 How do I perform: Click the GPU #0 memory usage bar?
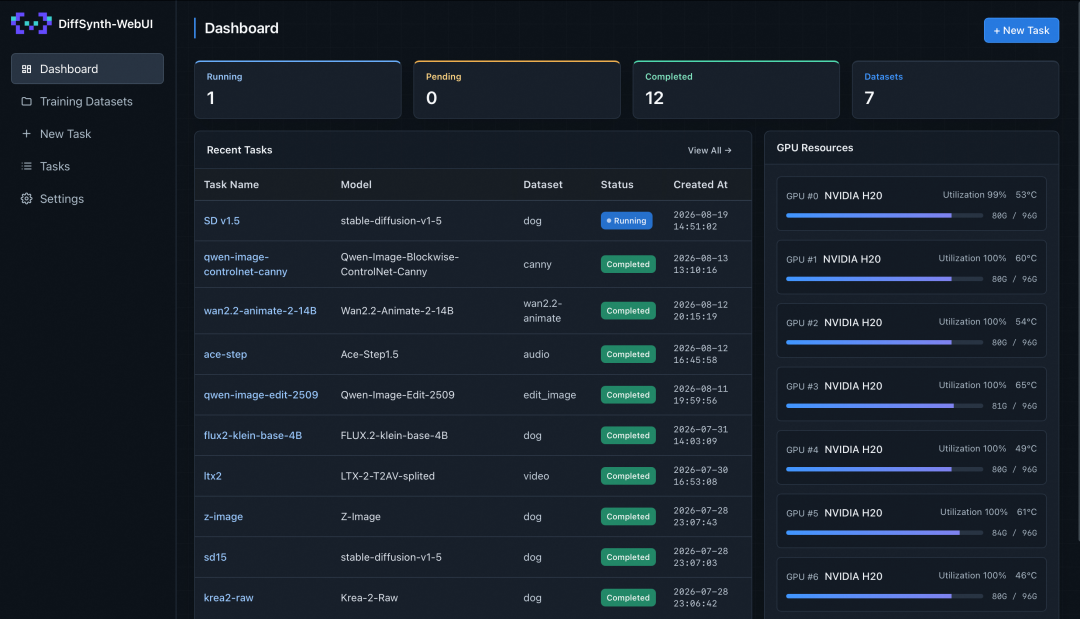coord(884,216)
